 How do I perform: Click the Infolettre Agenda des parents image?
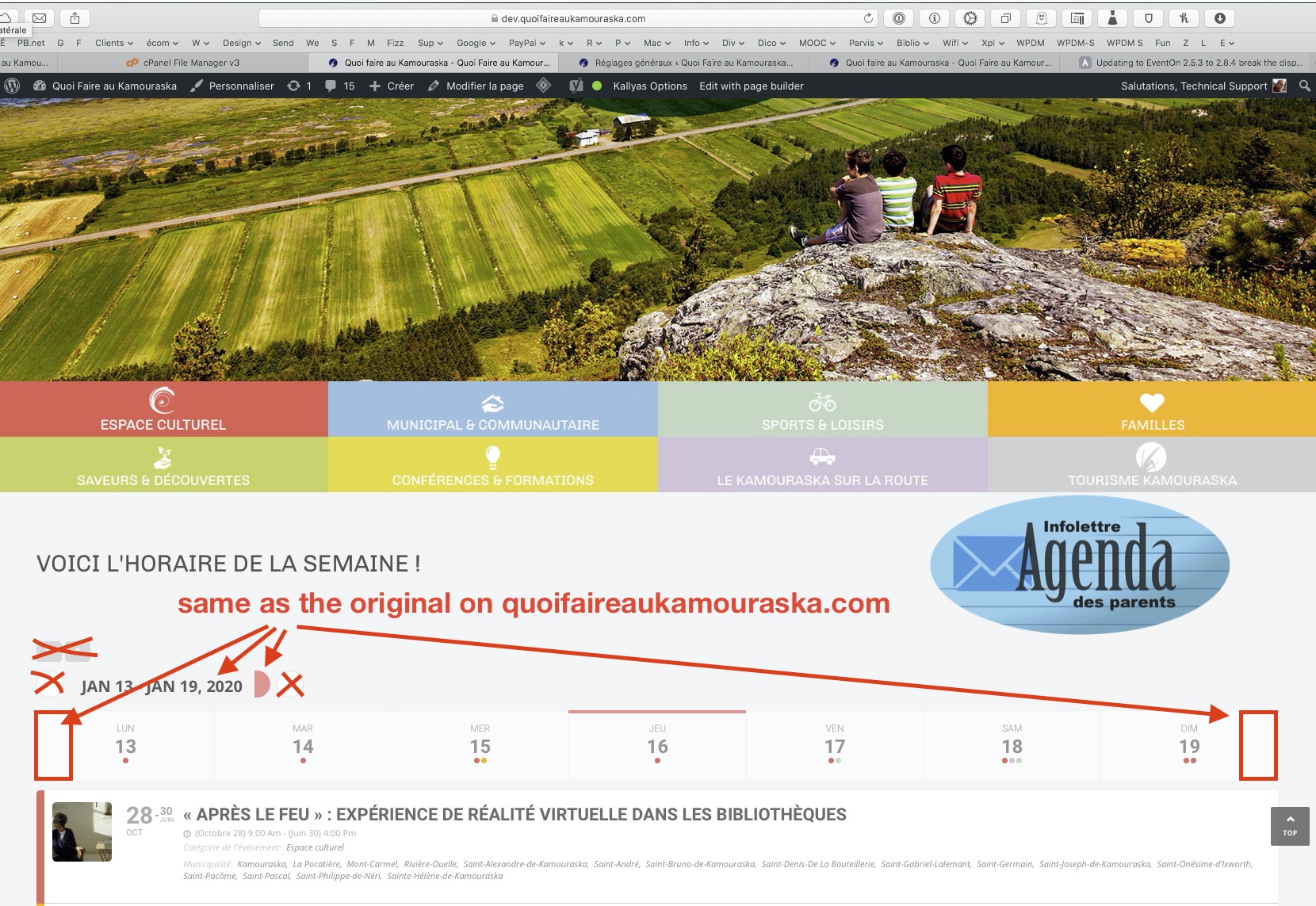[x=1080, y=564]
